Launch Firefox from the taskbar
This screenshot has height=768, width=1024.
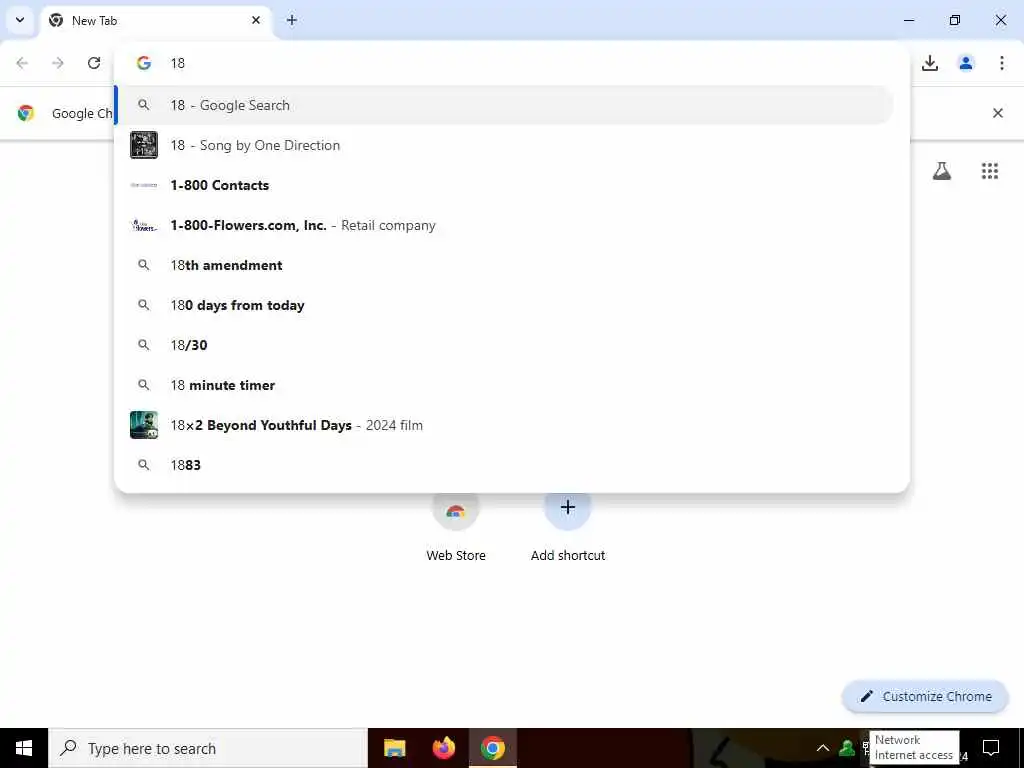pos(444,748)
